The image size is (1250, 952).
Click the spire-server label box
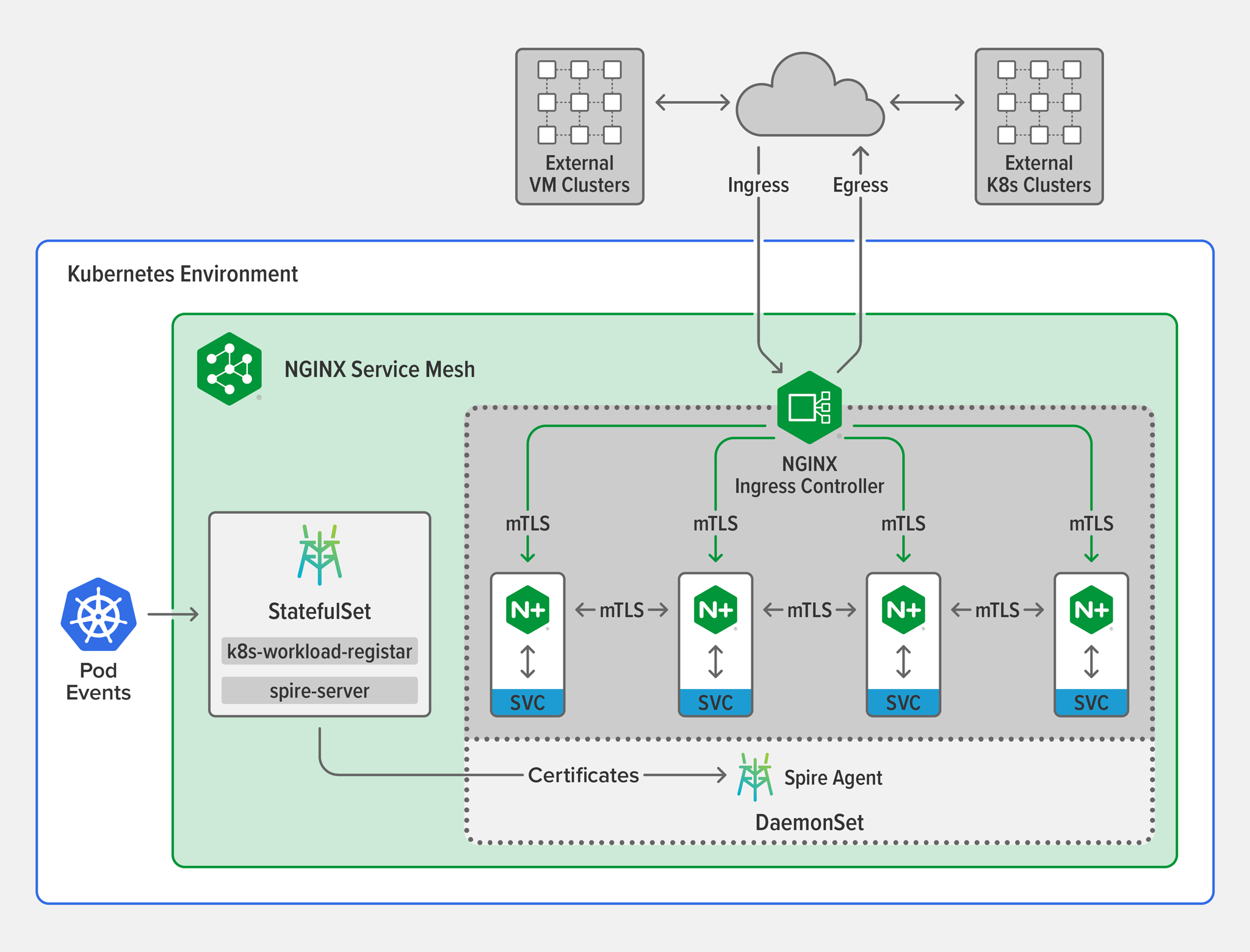pos(320,690)
